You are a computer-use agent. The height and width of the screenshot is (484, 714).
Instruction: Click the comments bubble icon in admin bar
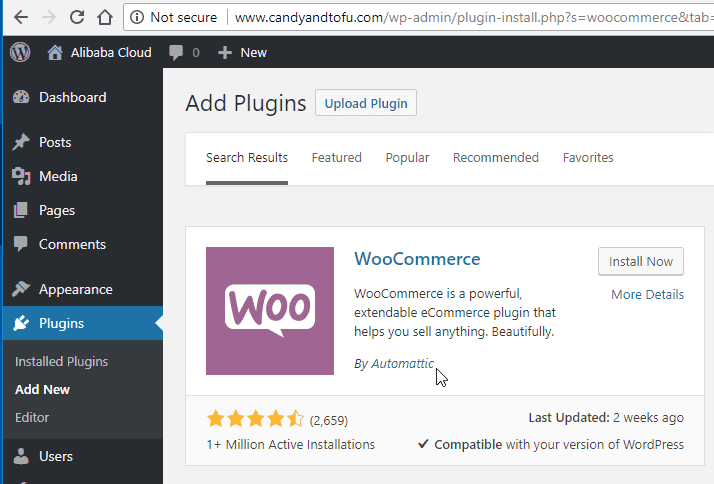tap(176, 52)
